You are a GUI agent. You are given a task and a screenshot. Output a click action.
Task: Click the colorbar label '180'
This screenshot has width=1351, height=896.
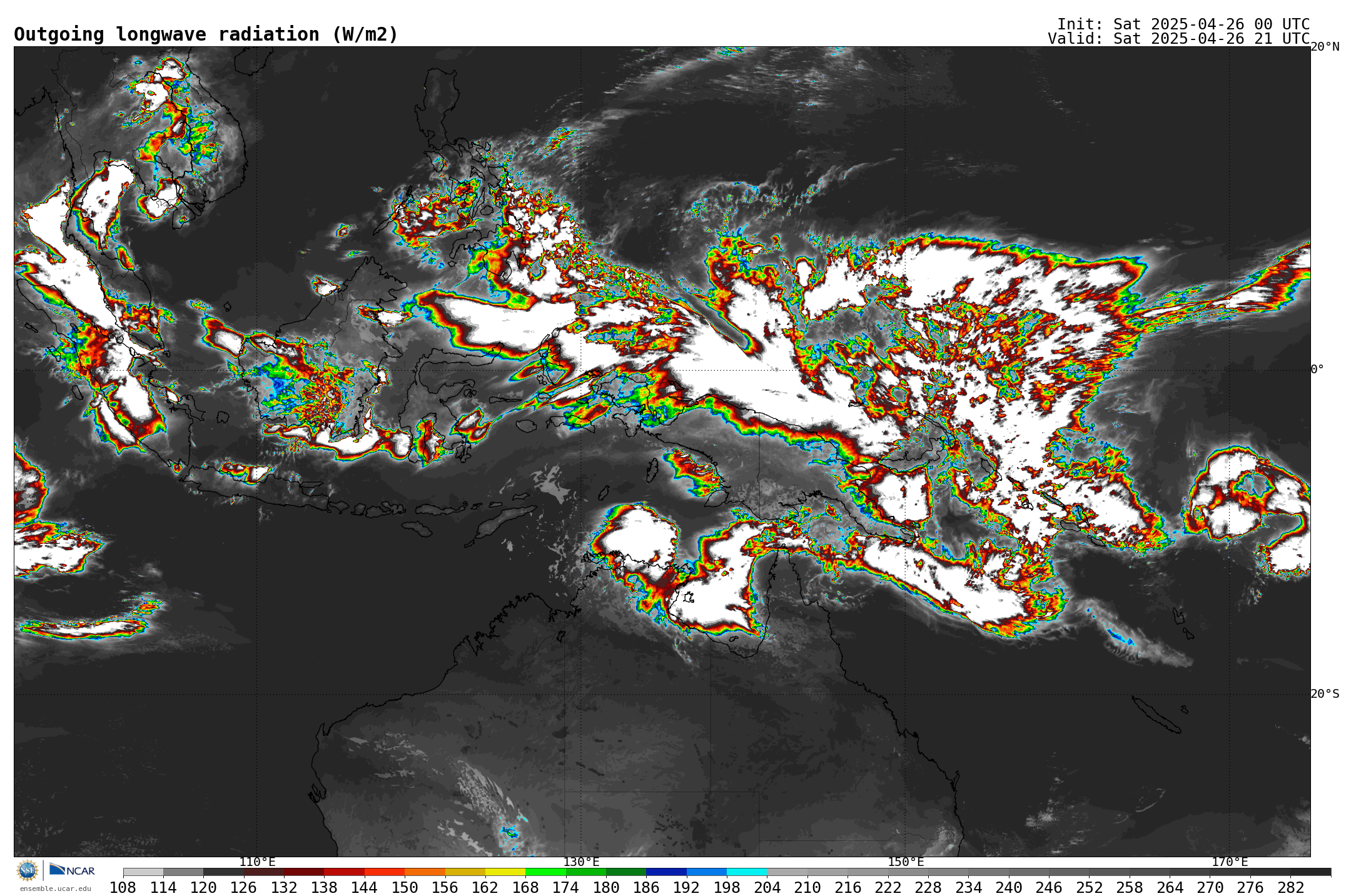tap(606, 888)
